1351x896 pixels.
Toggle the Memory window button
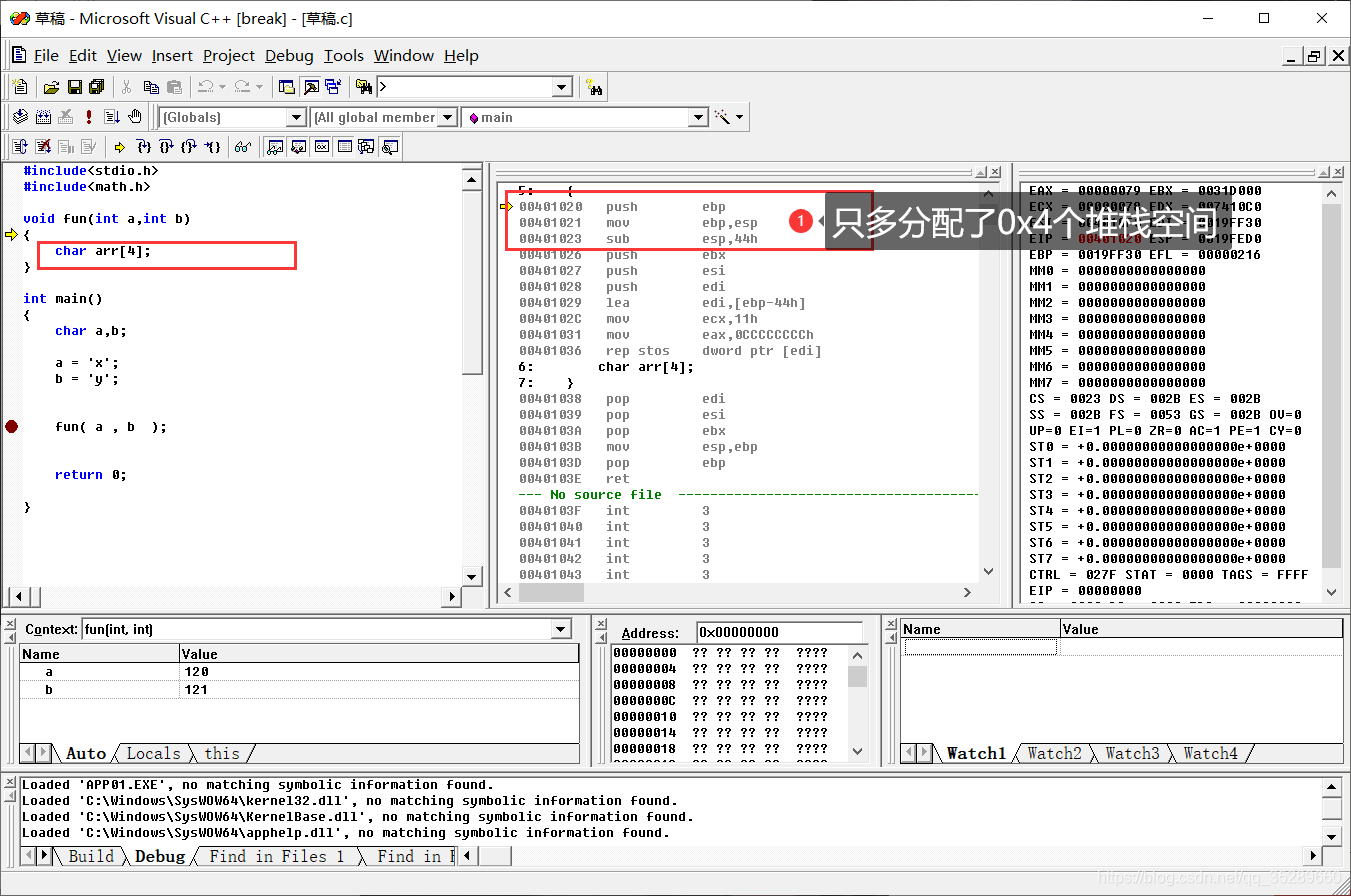coord(344,147)
